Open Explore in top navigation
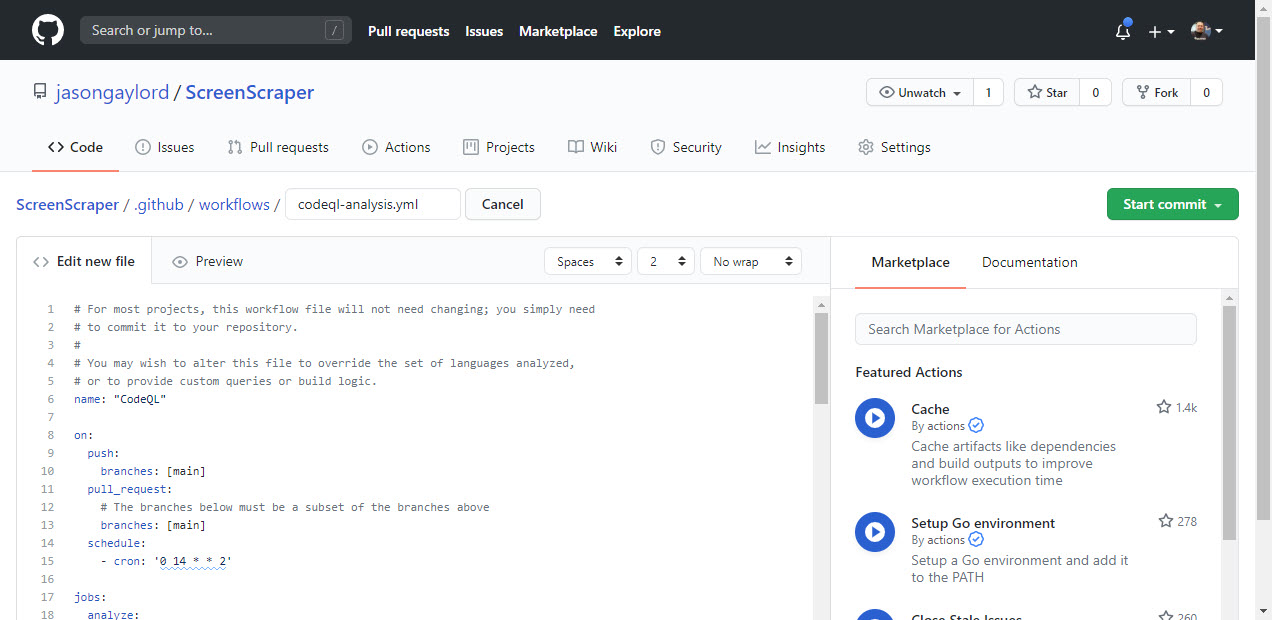The image size is (1272, 620). pyautogui.click(x=637, y=31)
